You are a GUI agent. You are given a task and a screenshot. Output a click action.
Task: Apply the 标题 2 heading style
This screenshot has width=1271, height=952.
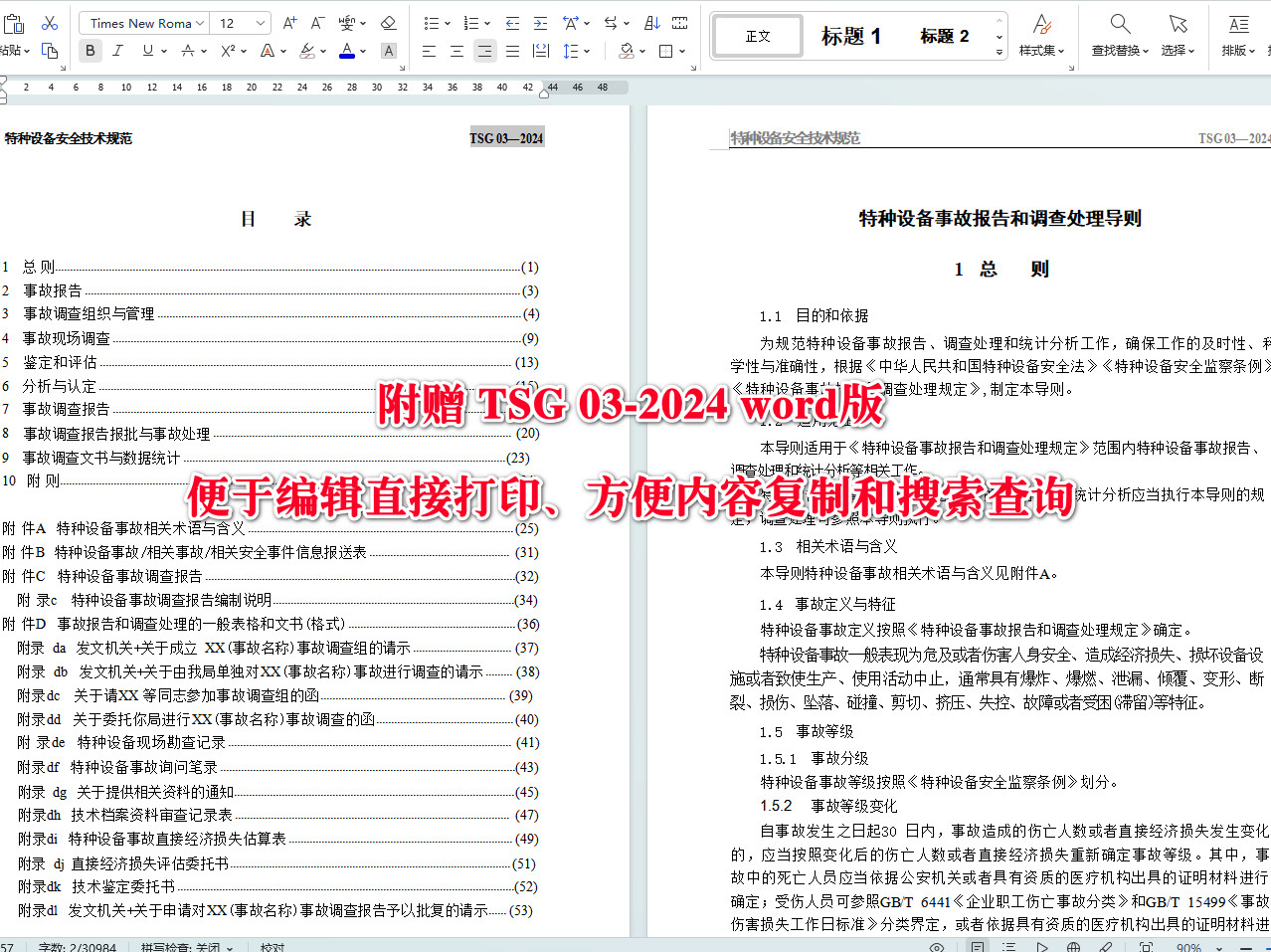pyautogui.click(x=944, y=36)
